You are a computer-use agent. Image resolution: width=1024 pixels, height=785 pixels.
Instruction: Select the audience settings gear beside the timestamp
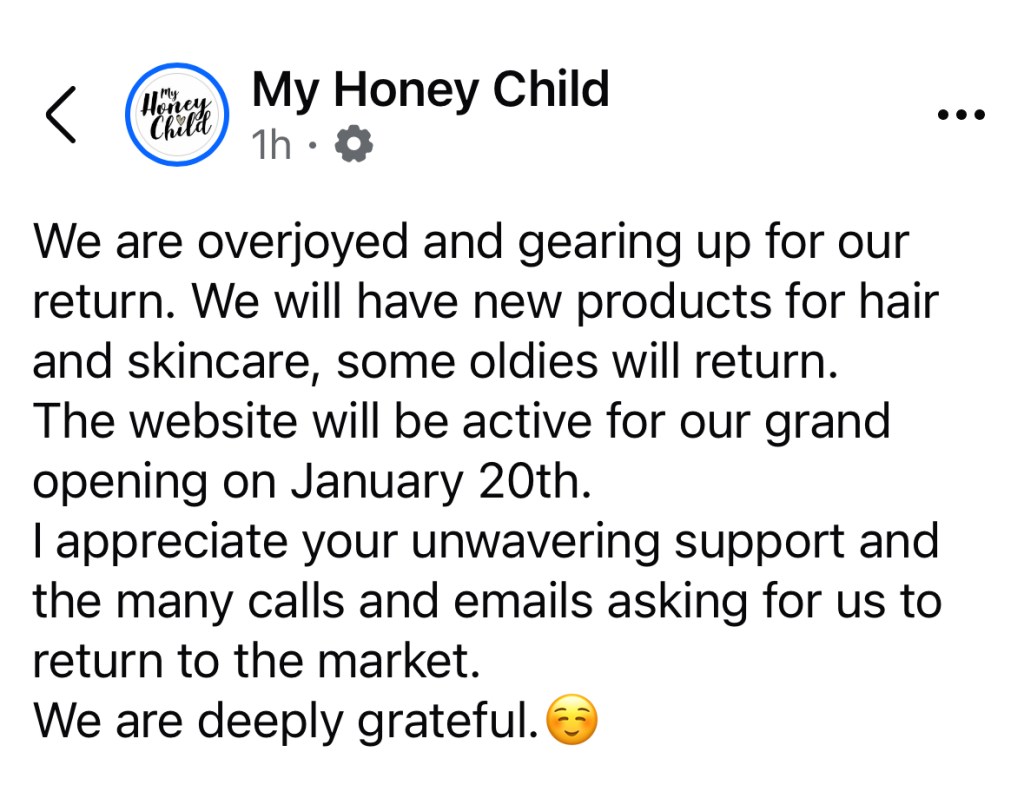pyautogui.click(x=350, y=144)
